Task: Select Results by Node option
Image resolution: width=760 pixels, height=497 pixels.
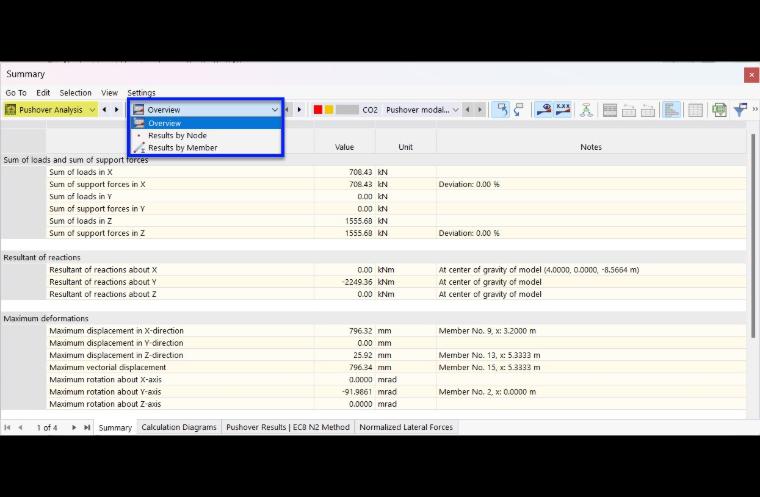Action: tap(206, 135)
